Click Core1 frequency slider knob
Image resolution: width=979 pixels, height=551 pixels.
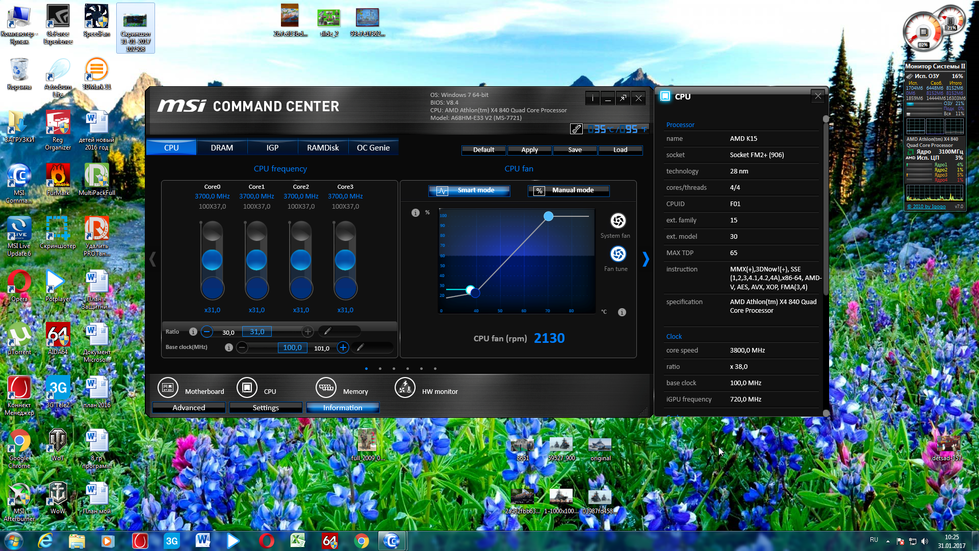click(257, 260)
